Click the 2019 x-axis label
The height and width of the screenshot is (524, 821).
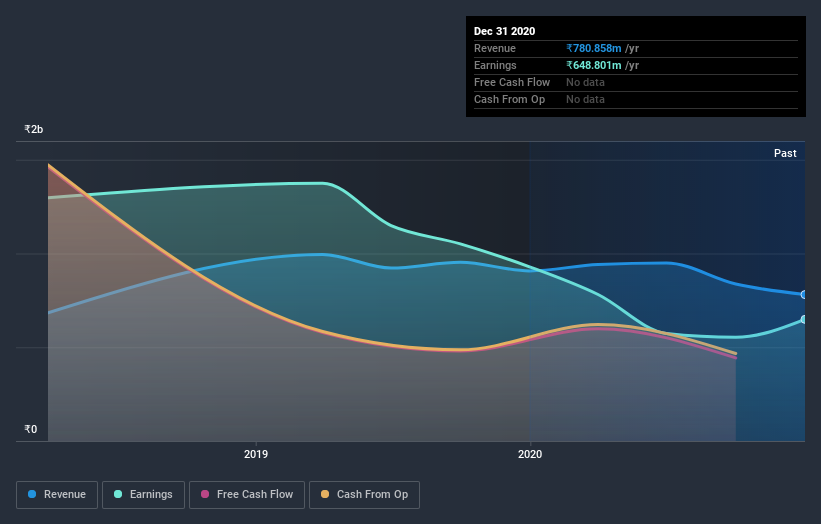point(256,454)
